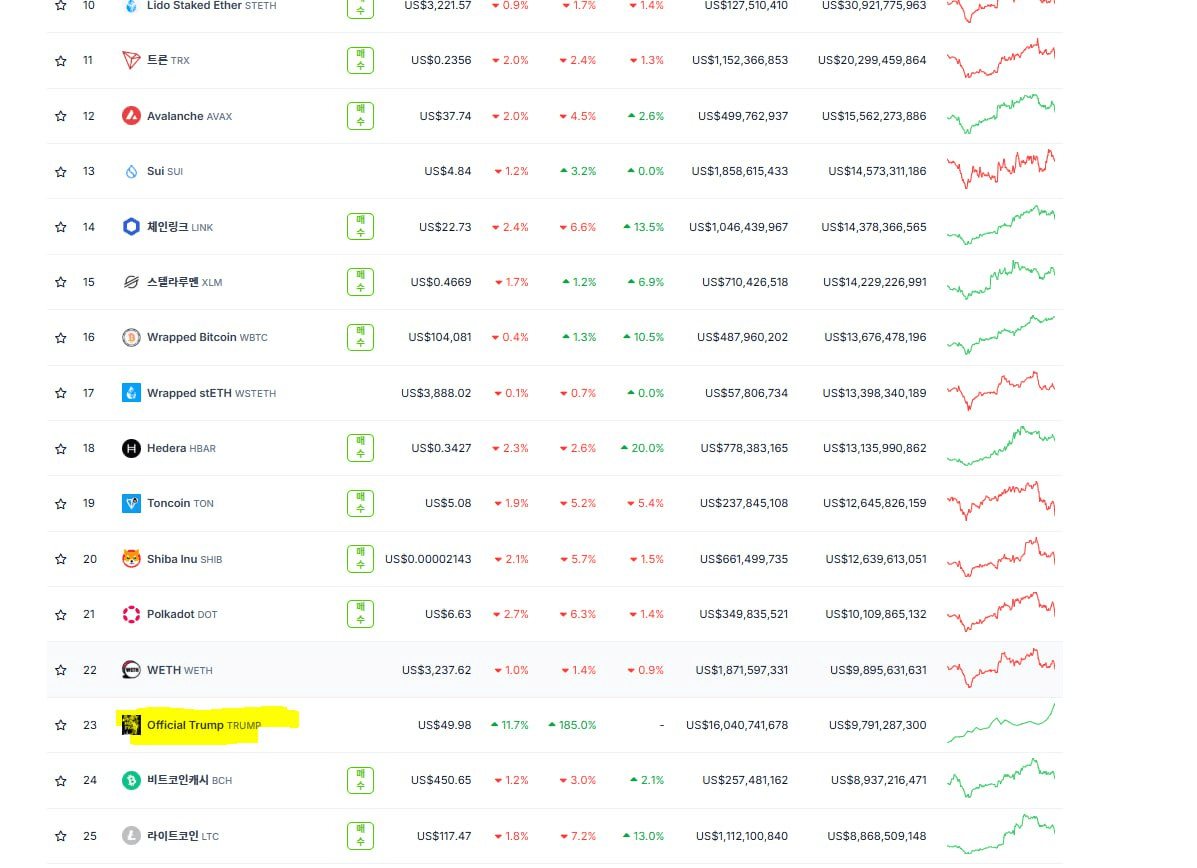The height and width of the screenshot is (868, 1197).
Task: Click the Wrapped Bitcoin logo icon
Action: 131,337
